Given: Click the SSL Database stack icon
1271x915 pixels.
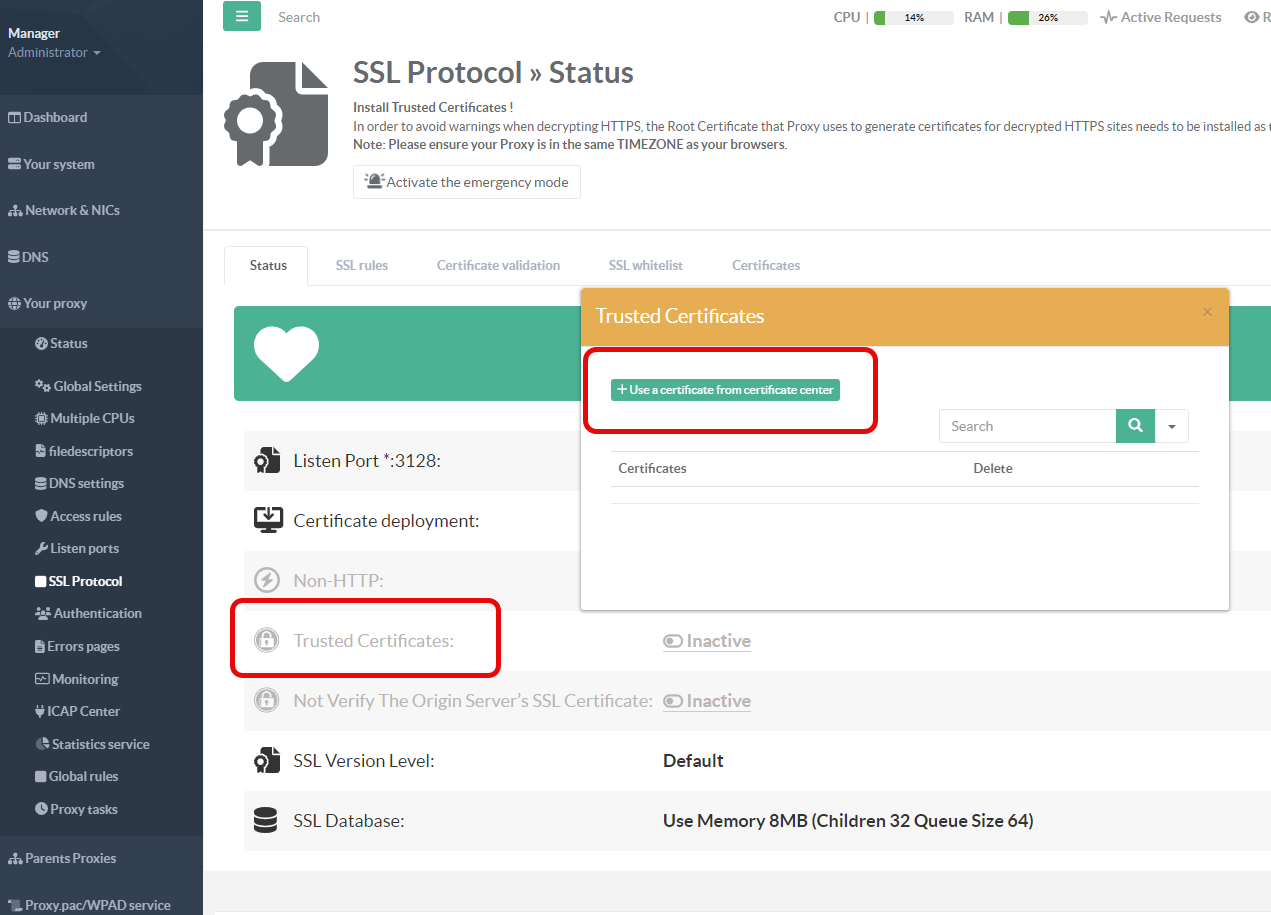Looking at the screenshot, I should pos(266,821).
